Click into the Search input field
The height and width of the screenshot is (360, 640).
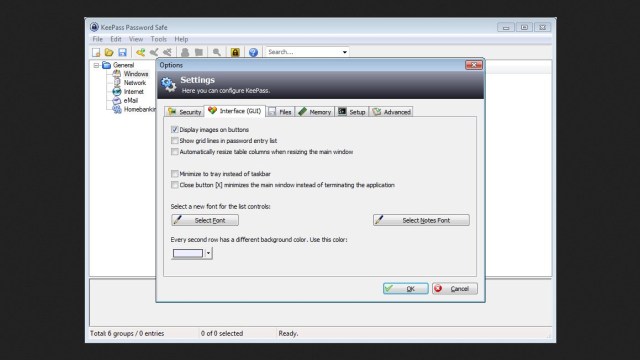(303, 52)
